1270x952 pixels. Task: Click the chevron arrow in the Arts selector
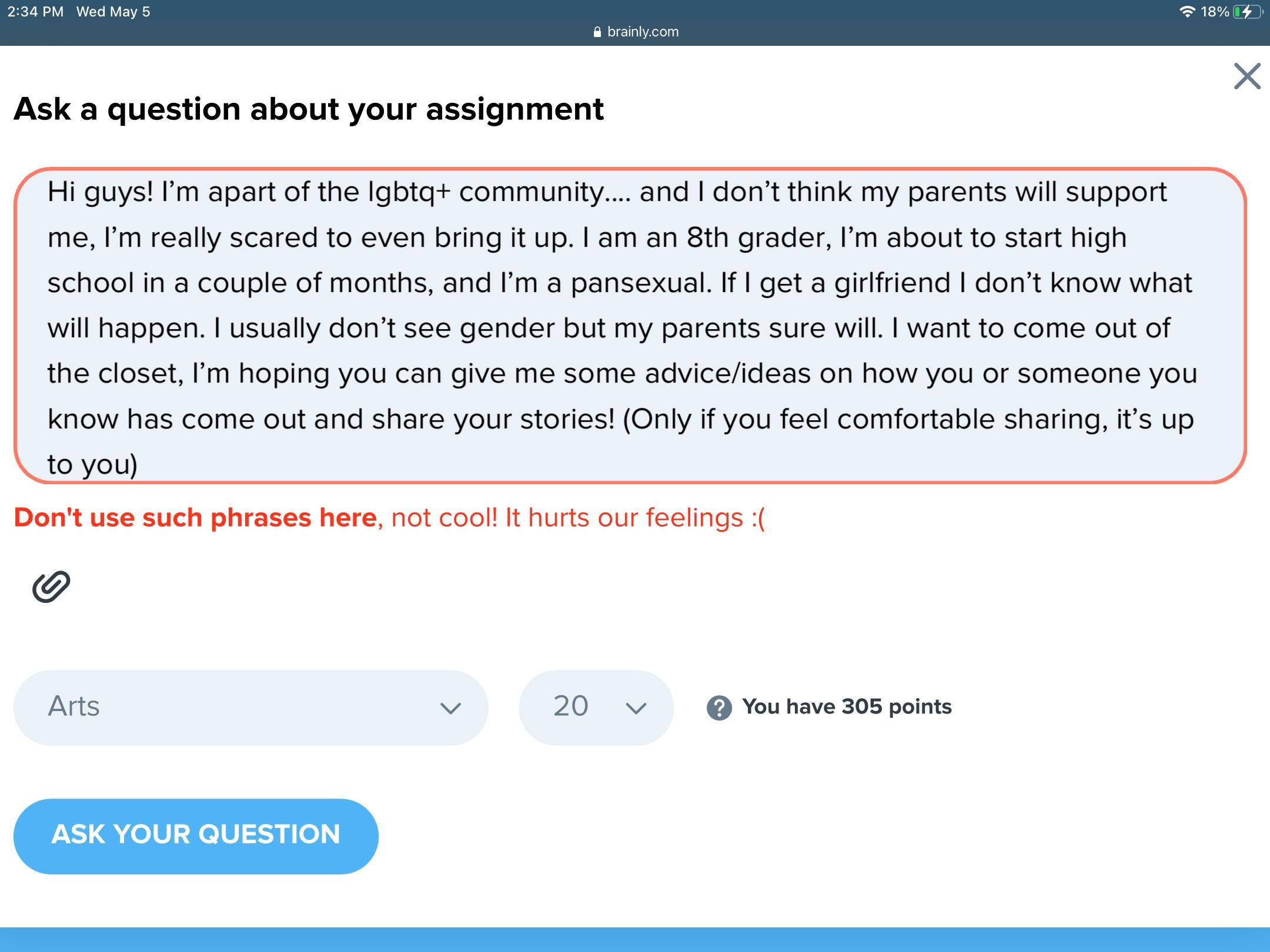(450, 708)
